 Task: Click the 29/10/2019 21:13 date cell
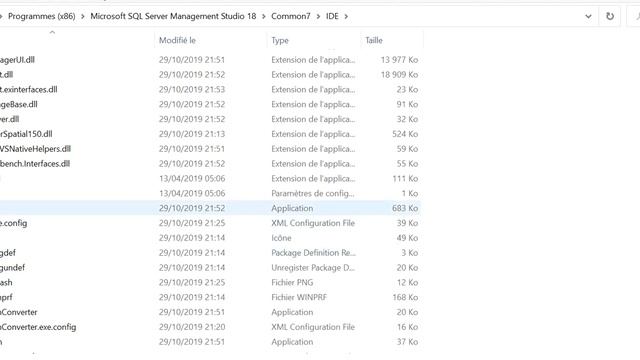pyautogui.click(x=192, y=134)
